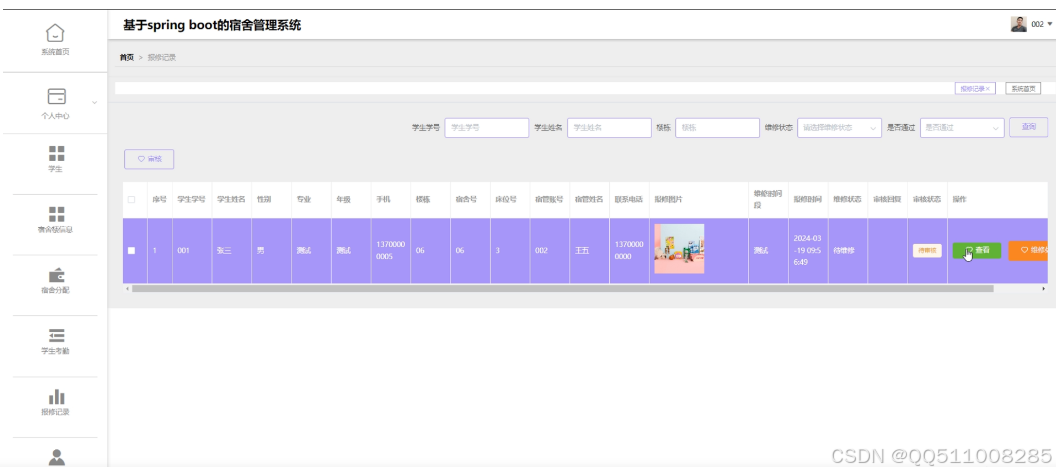Click the user avatar photo at top right

pos(1019,24)
